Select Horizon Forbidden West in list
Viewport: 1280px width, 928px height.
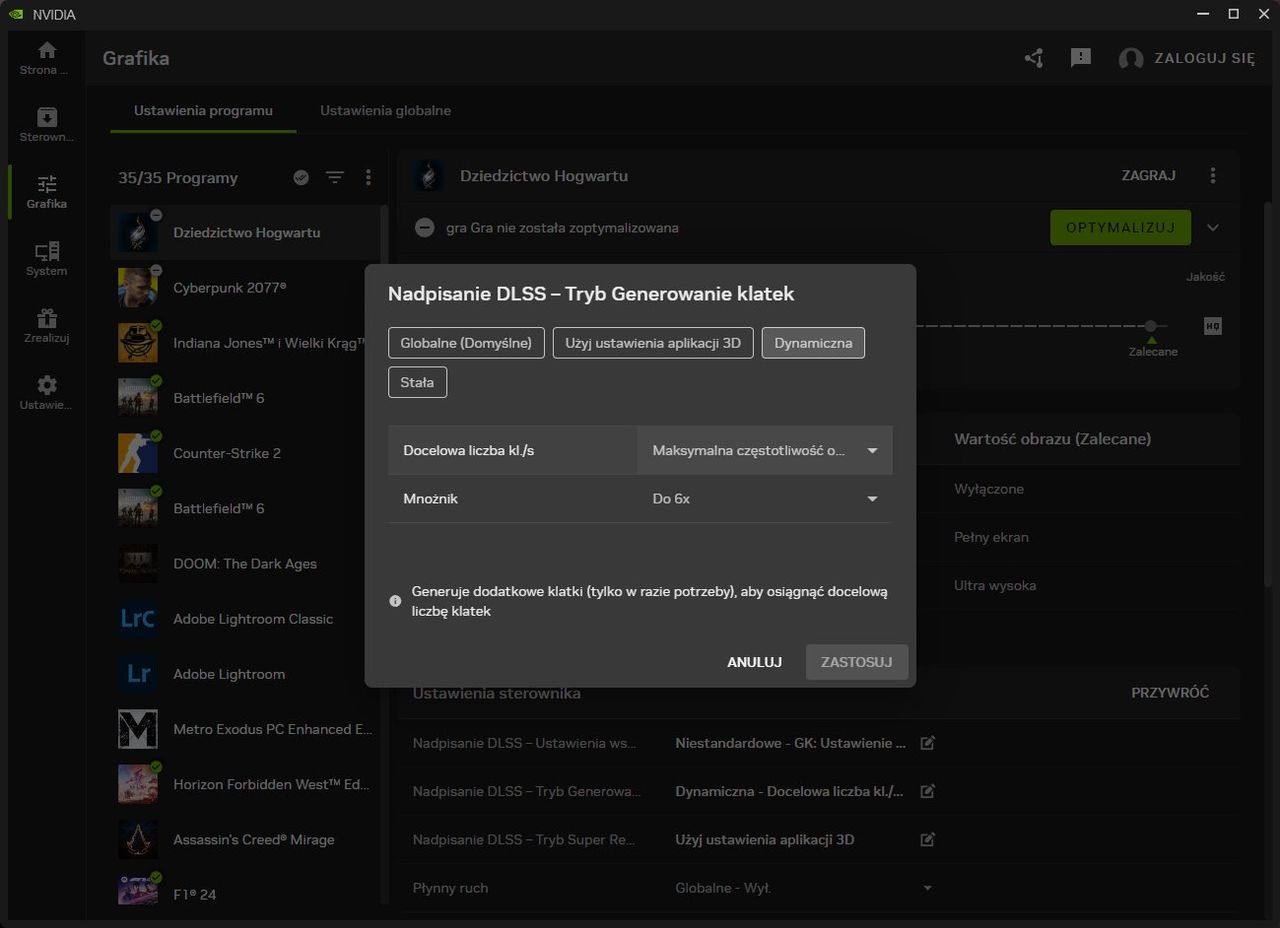246,785
